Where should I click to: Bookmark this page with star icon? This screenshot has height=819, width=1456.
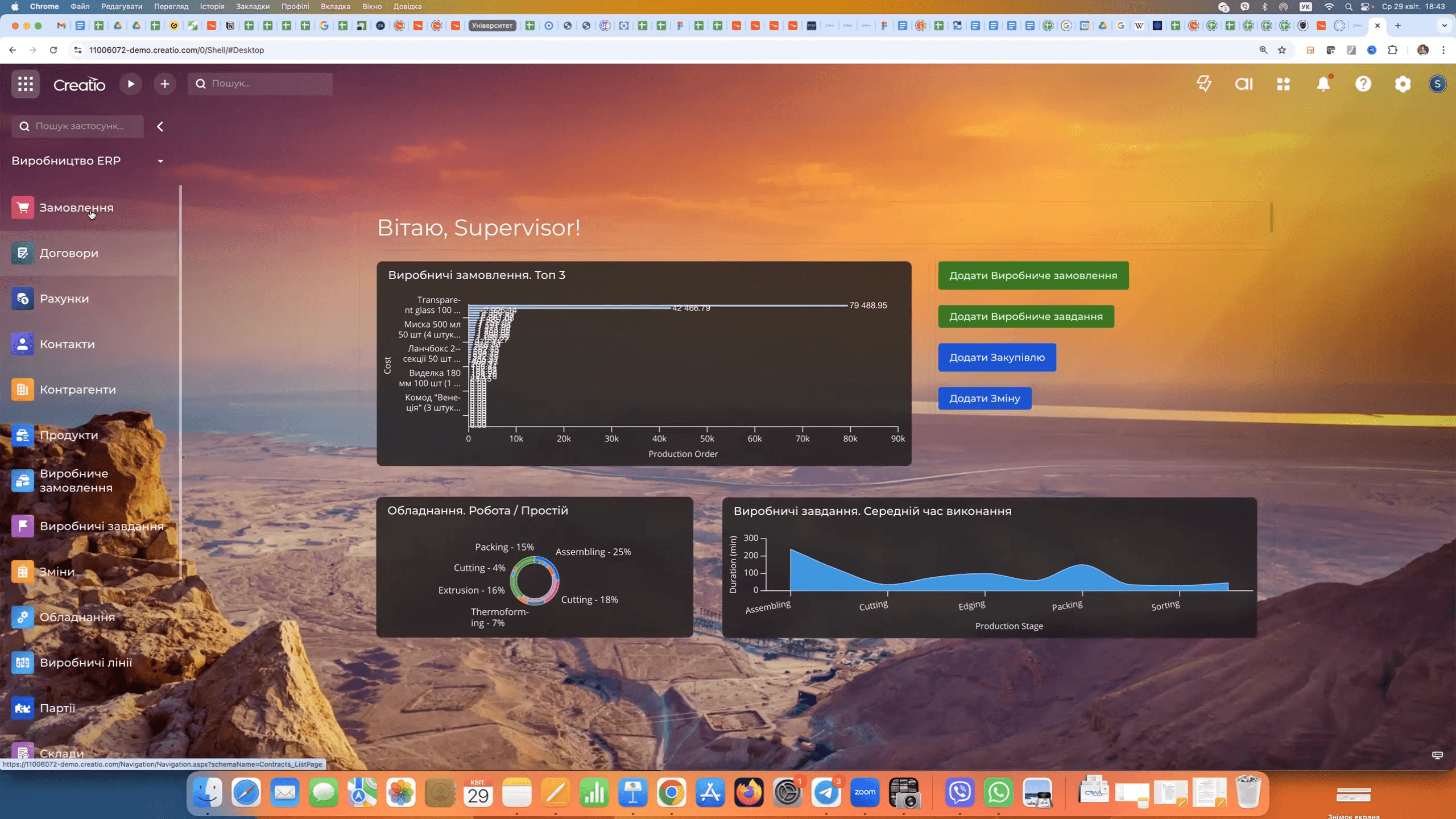click(x=1282, y=50)
